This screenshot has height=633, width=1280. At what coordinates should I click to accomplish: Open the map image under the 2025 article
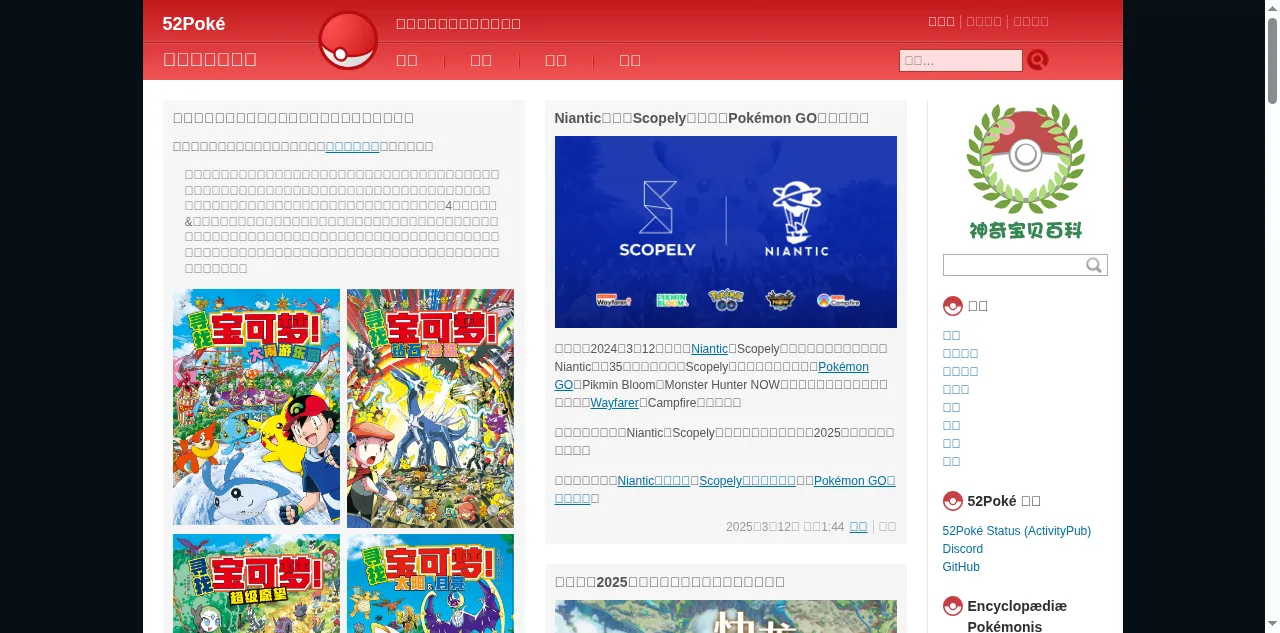pos(725,616)
